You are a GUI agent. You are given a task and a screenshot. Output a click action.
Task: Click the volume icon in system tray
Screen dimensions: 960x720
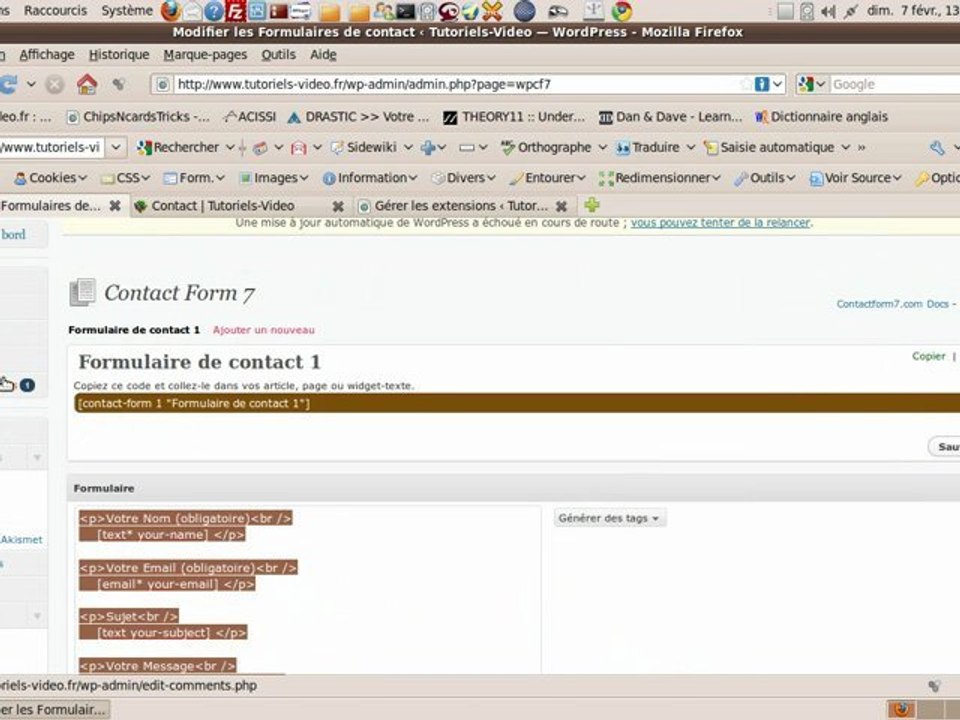point(828,11)
